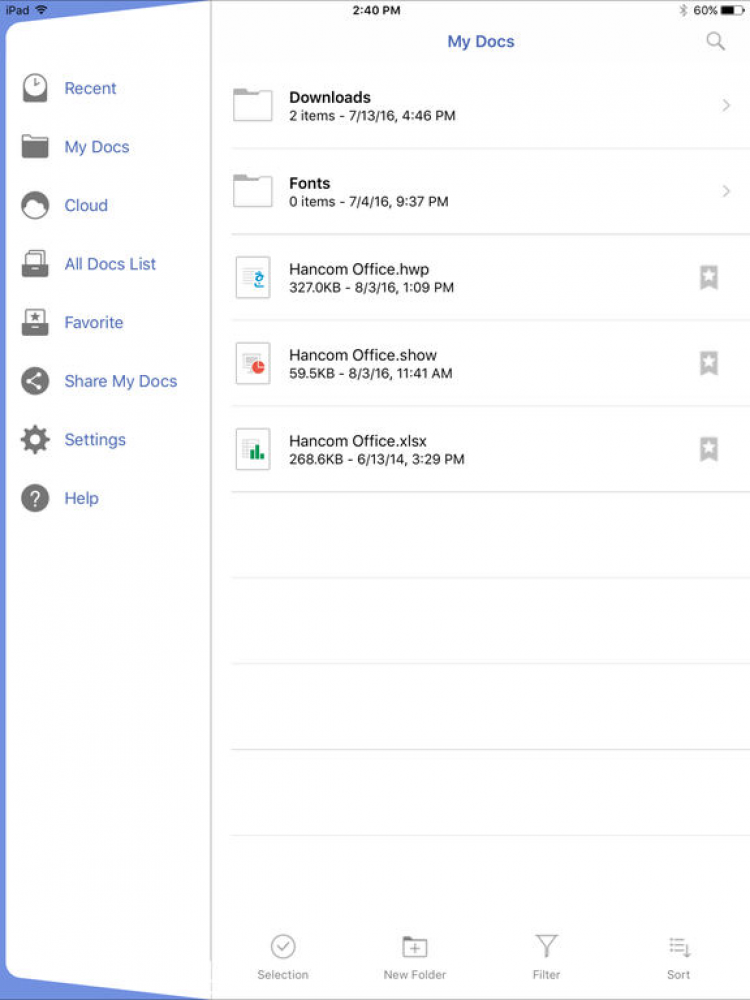Viewport: 750px width, 1000px height.
Task: Toggle favorite bookmark for Hancom Office.hwp
Action: [x=709, y=277]
